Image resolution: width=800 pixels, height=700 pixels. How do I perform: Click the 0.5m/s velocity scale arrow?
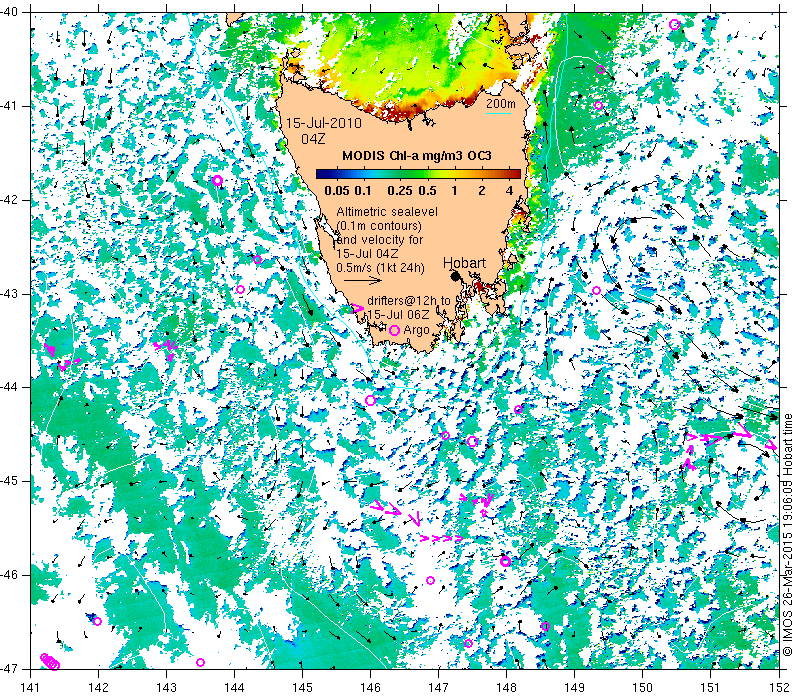[363, 280]
